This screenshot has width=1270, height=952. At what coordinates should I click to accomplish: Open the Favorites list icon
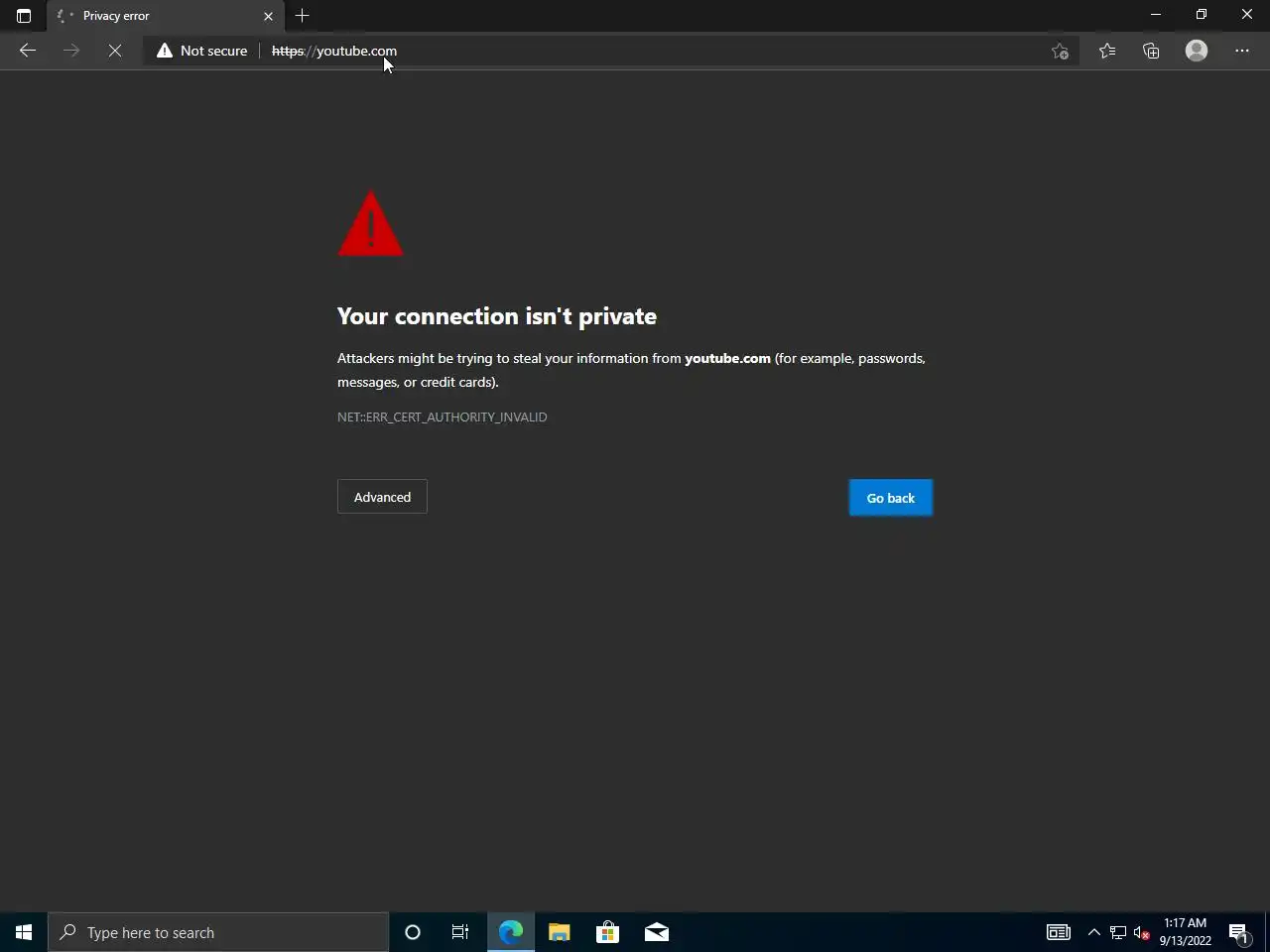click(x=1107, y=51)
